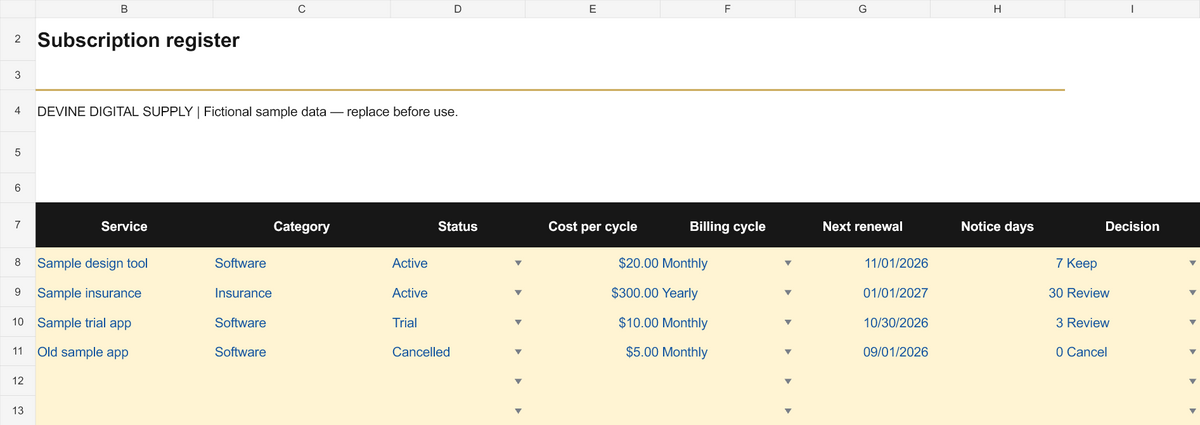Open Status dropdown for Sample trial app
The height and width of the screenshot is (425, 1200).
click(x=517, y=323)
